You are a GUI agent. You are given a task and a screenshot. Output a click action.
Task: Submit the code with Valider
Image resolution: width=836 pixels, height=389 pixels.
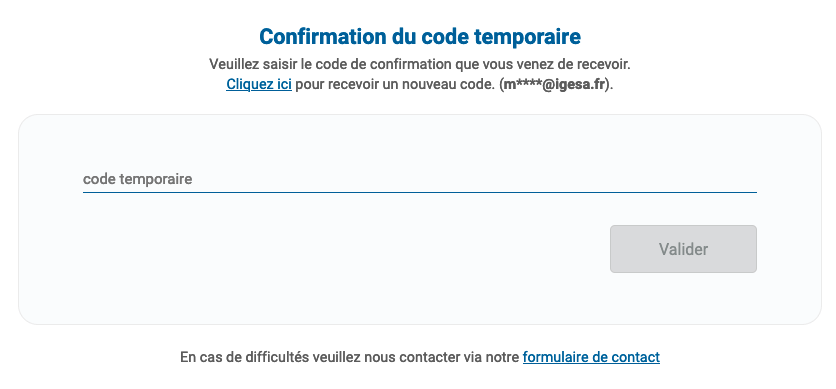pyautogui.click(x=683, y=249)
